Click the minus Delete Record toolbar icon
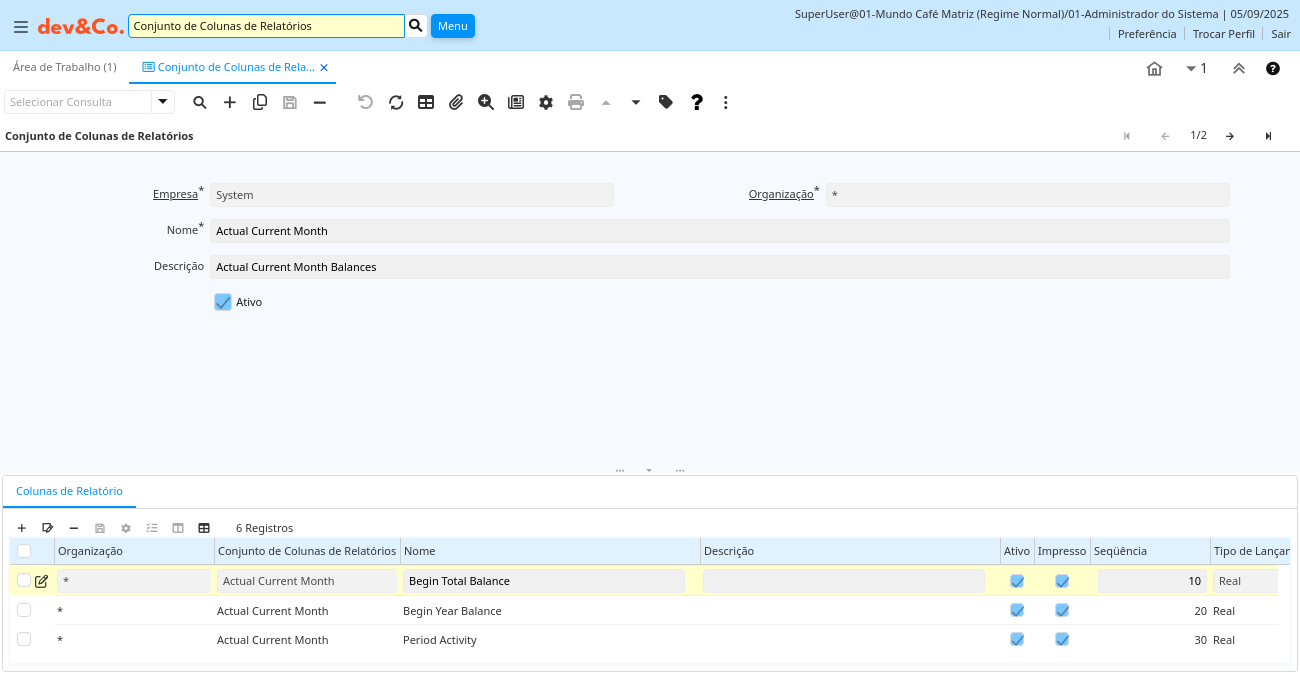 click(320, 102)
